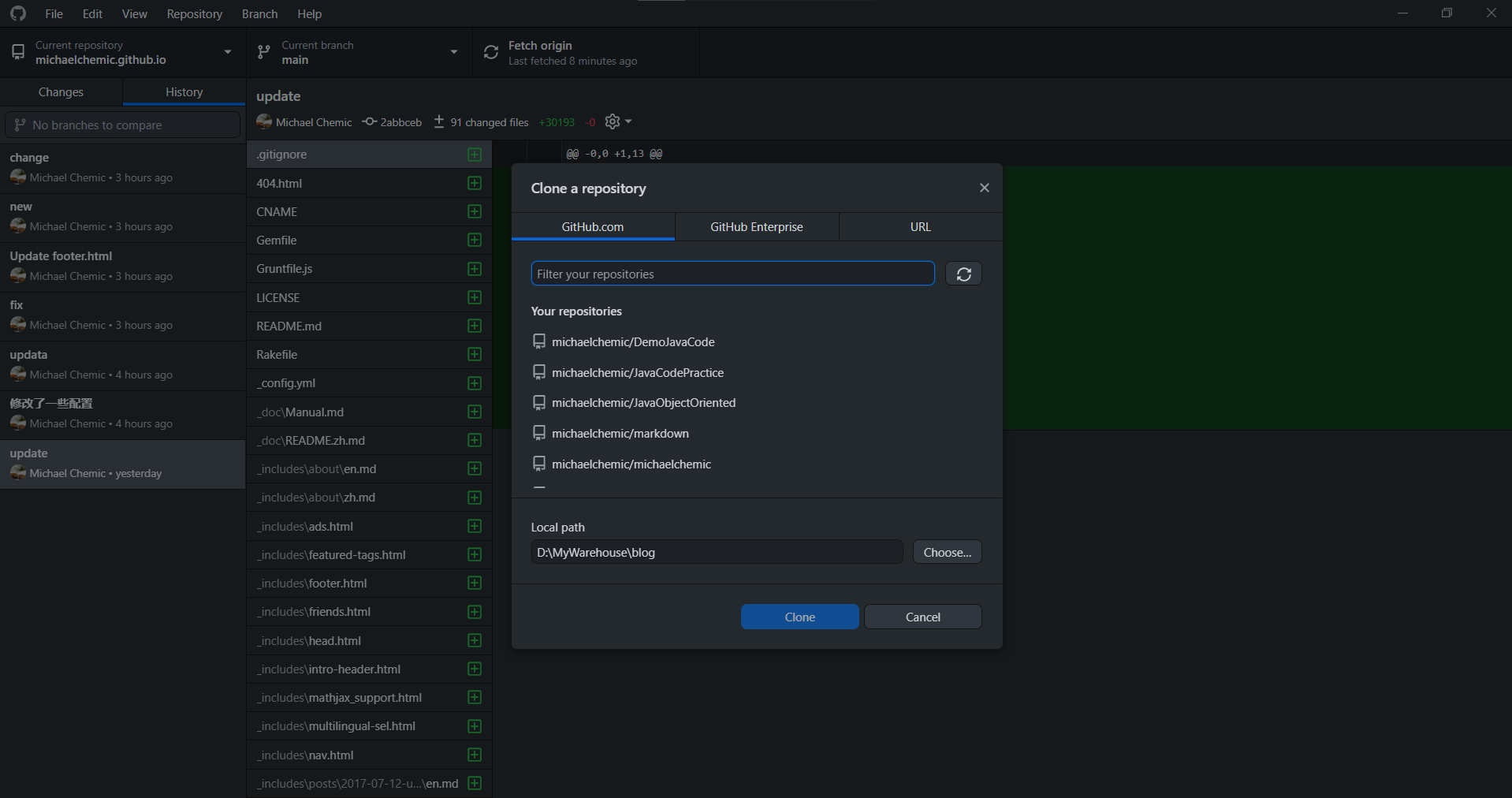Screen dimensions: 1512x798
Task: Click the Local path input field
Action: pyautogui.click(x=717, y=552)
